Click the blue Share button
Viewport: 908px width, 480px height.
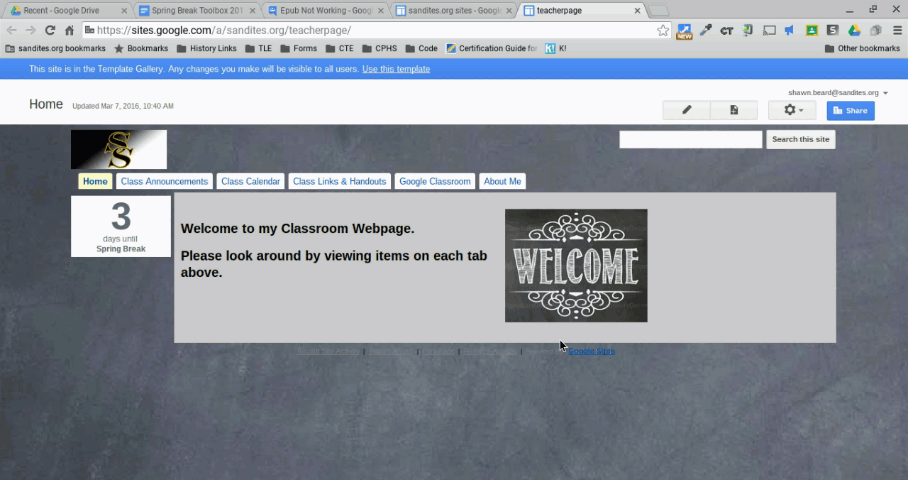pos(850,110)
